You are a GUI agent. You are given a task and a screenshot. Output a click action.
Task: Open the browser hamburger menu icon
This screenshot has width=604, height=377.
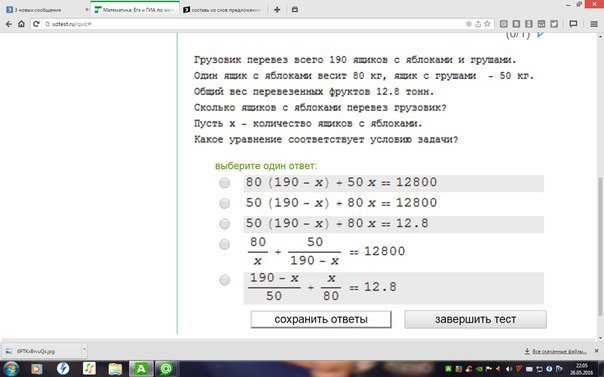(x=594, y=24)
